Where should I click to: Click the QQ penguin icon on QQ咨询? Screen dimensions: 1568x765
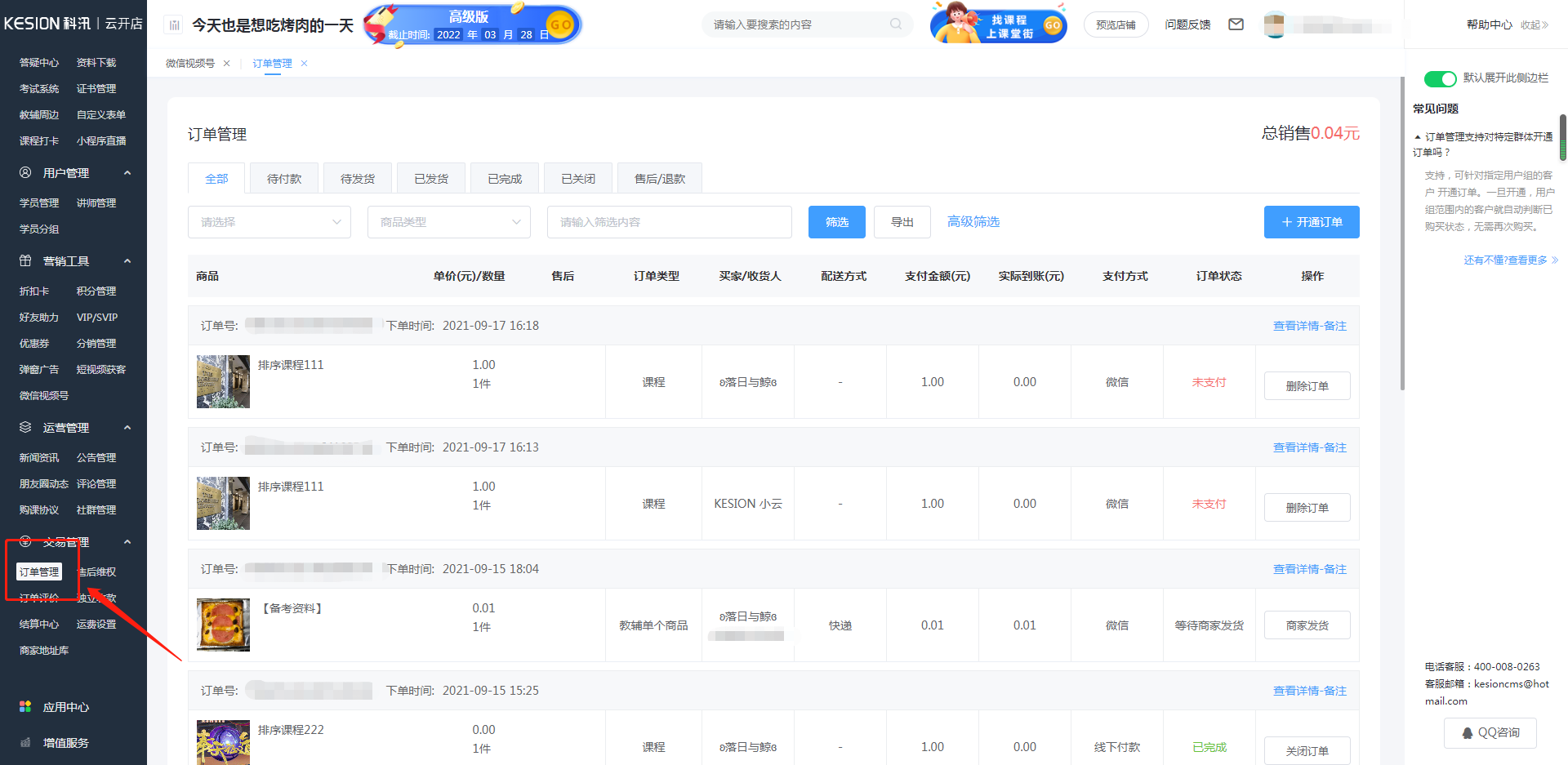tap(1468, 733)
